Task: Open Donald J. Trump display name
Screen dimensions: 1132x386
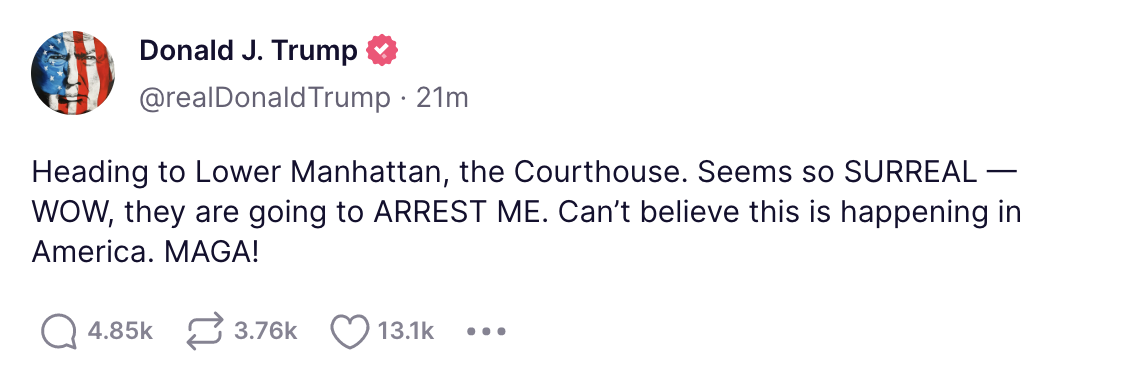Action: (248, 51)
